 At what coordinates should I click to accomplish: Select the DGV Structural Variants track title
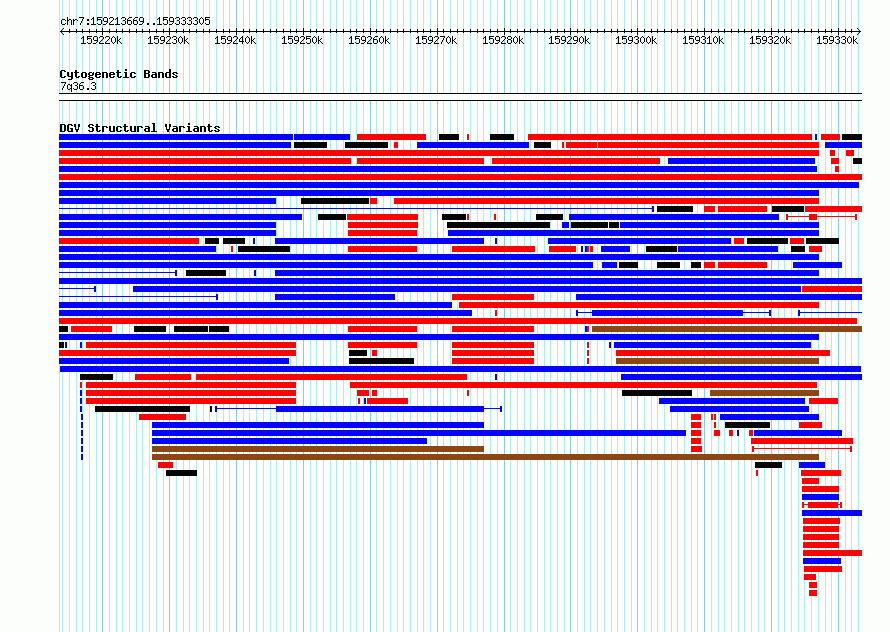[140, 128]
